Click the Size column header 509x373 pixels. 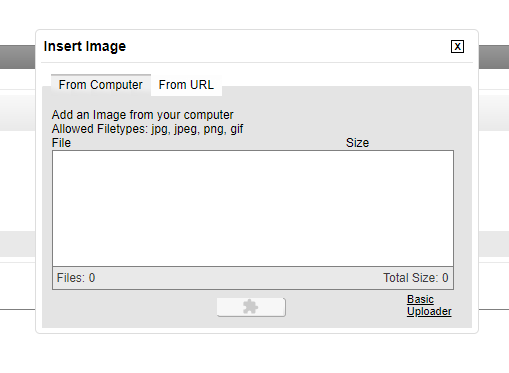[x=357, y=143]
